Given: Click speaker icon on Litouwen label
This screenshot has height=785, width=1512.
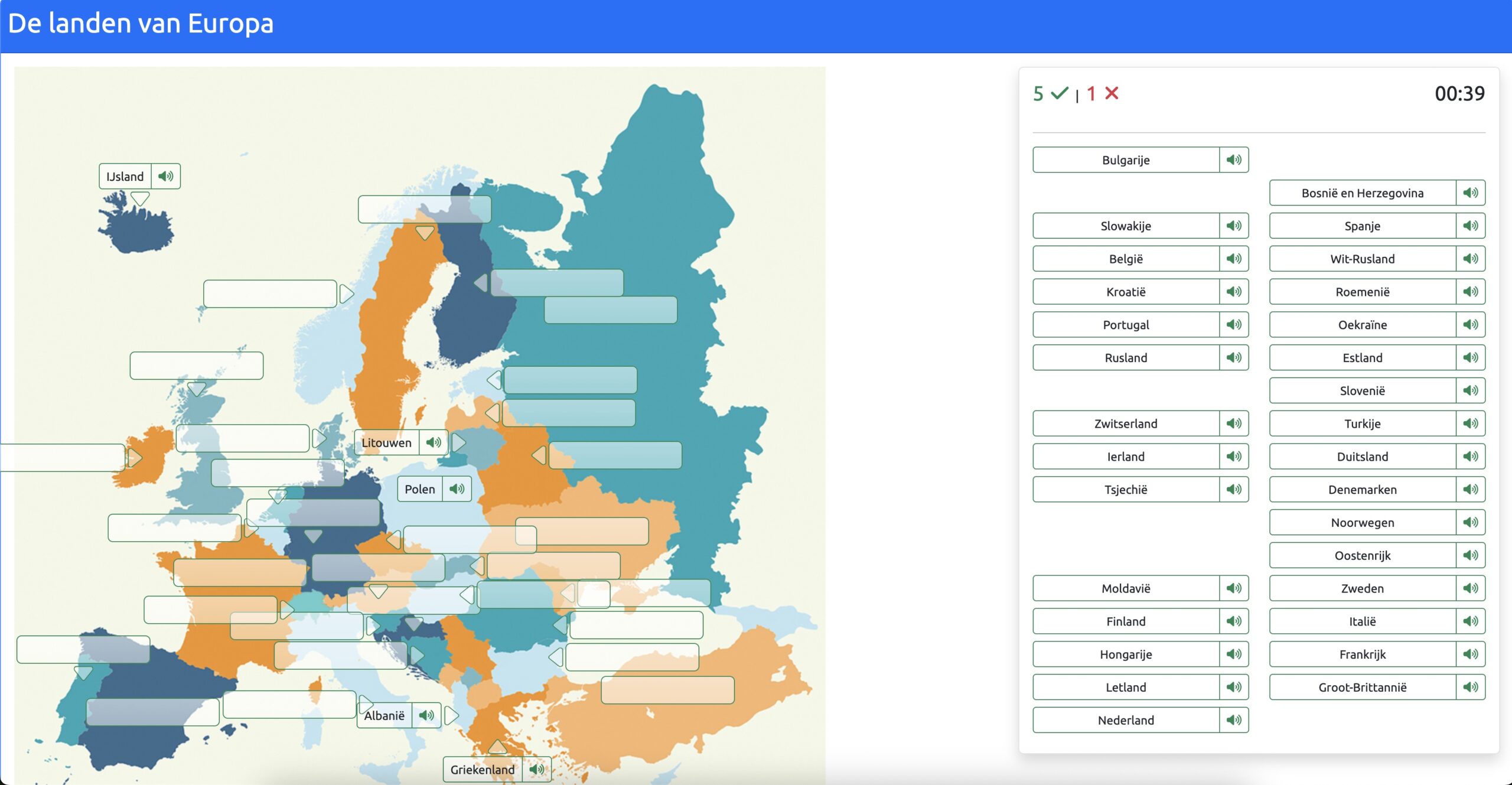Looking at the screenshot, I should (434, 442).
